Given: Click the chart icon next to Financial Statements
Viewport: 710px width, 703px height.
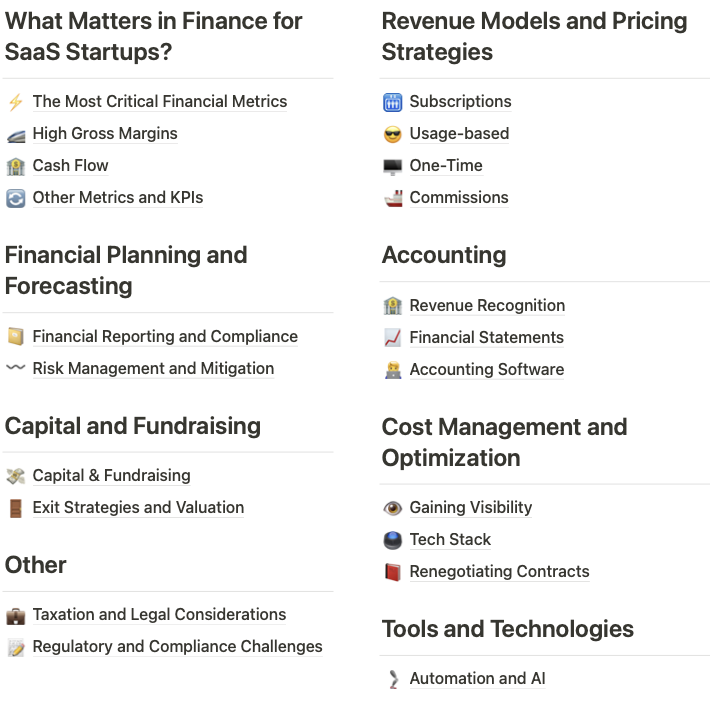Looking at the screenshot, I should pyautogui.click(x=392, y=338).
